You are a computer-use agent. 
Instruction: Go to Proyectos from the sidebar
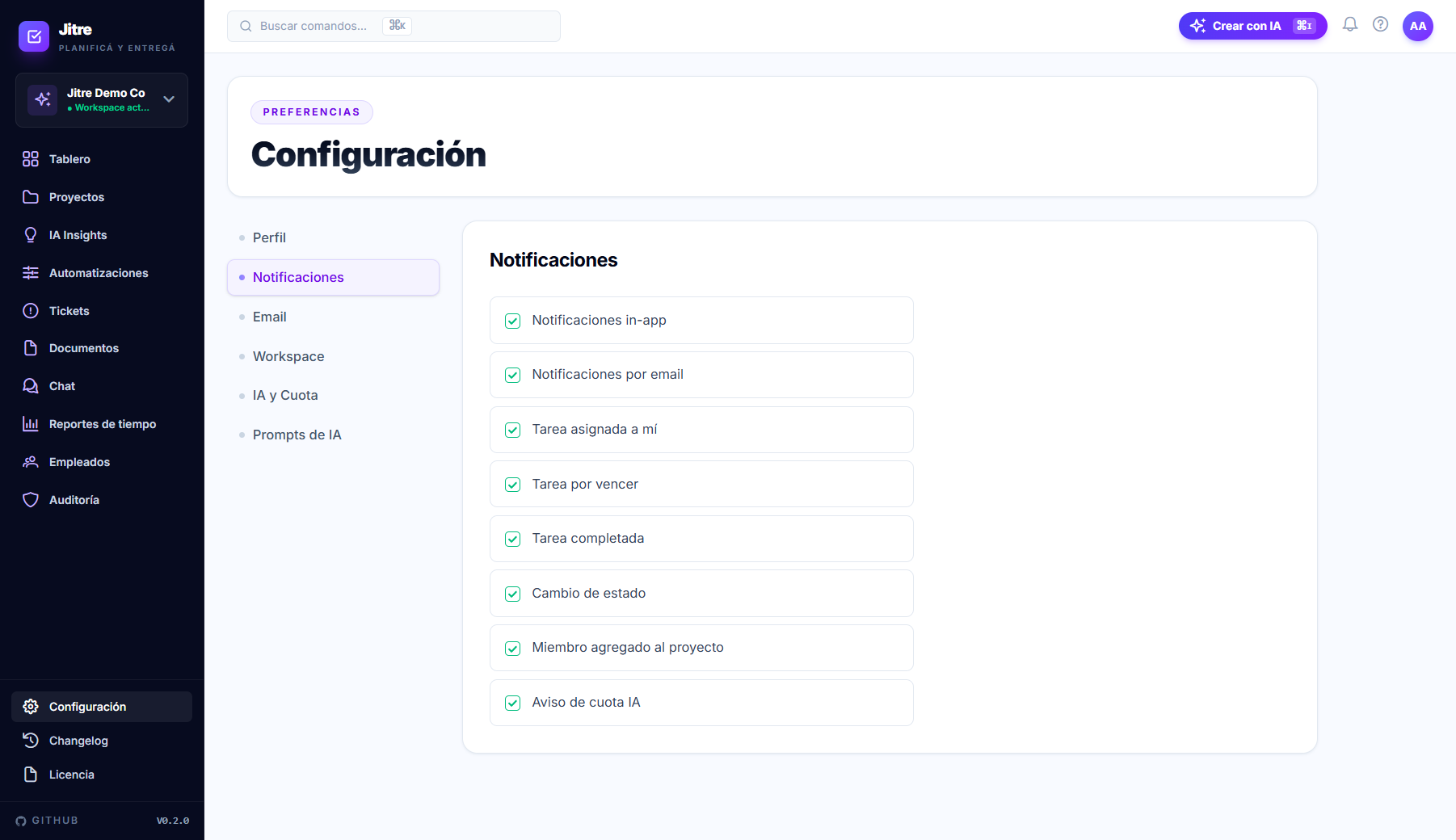102,197
